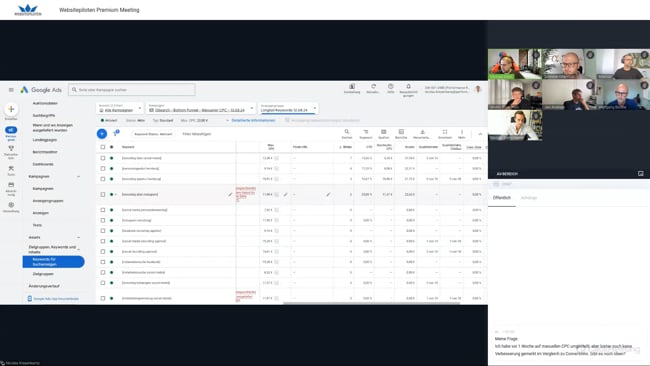Click the horizontal scrollbar below the keyword table
The height and width of the screenshot is (366, 650).
371,303
